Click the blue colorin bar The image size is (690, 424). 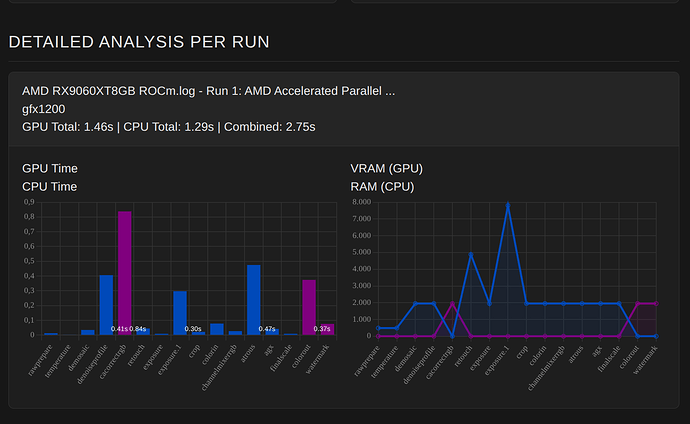217,329
